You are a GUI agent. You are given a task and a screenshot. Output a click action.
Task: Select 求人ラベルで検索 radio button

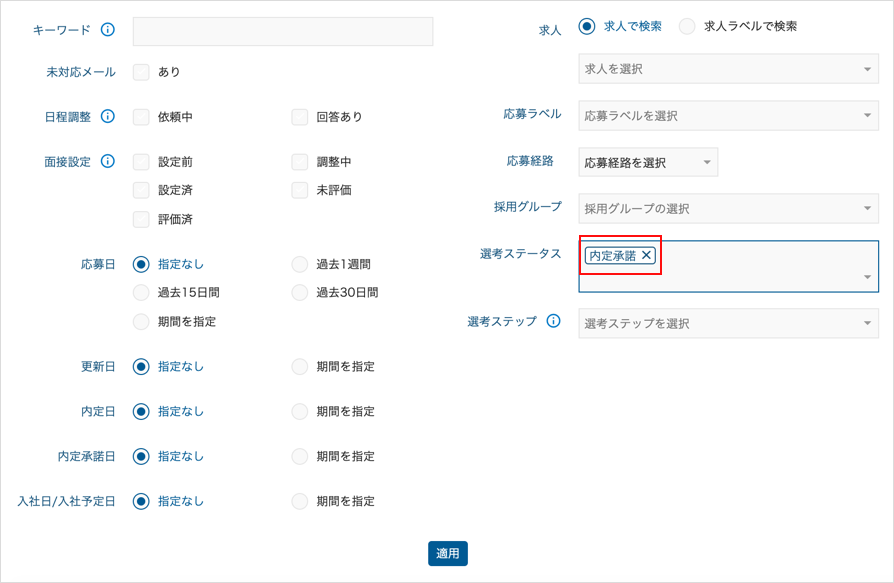(x=687, y=26)
